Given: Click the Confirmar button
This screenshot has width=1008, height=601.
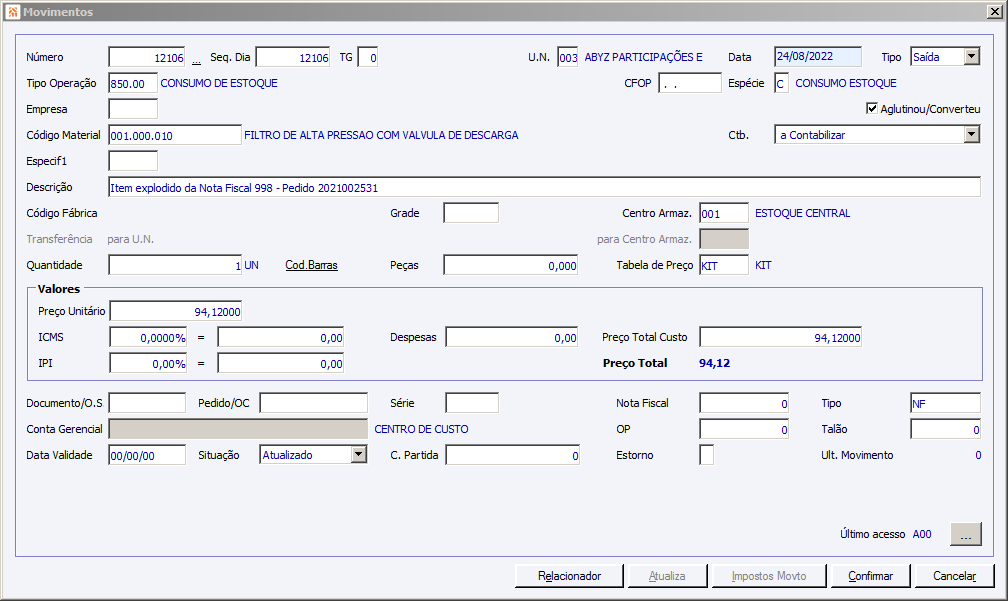Looking at the screenshot, I should point(870,576).
